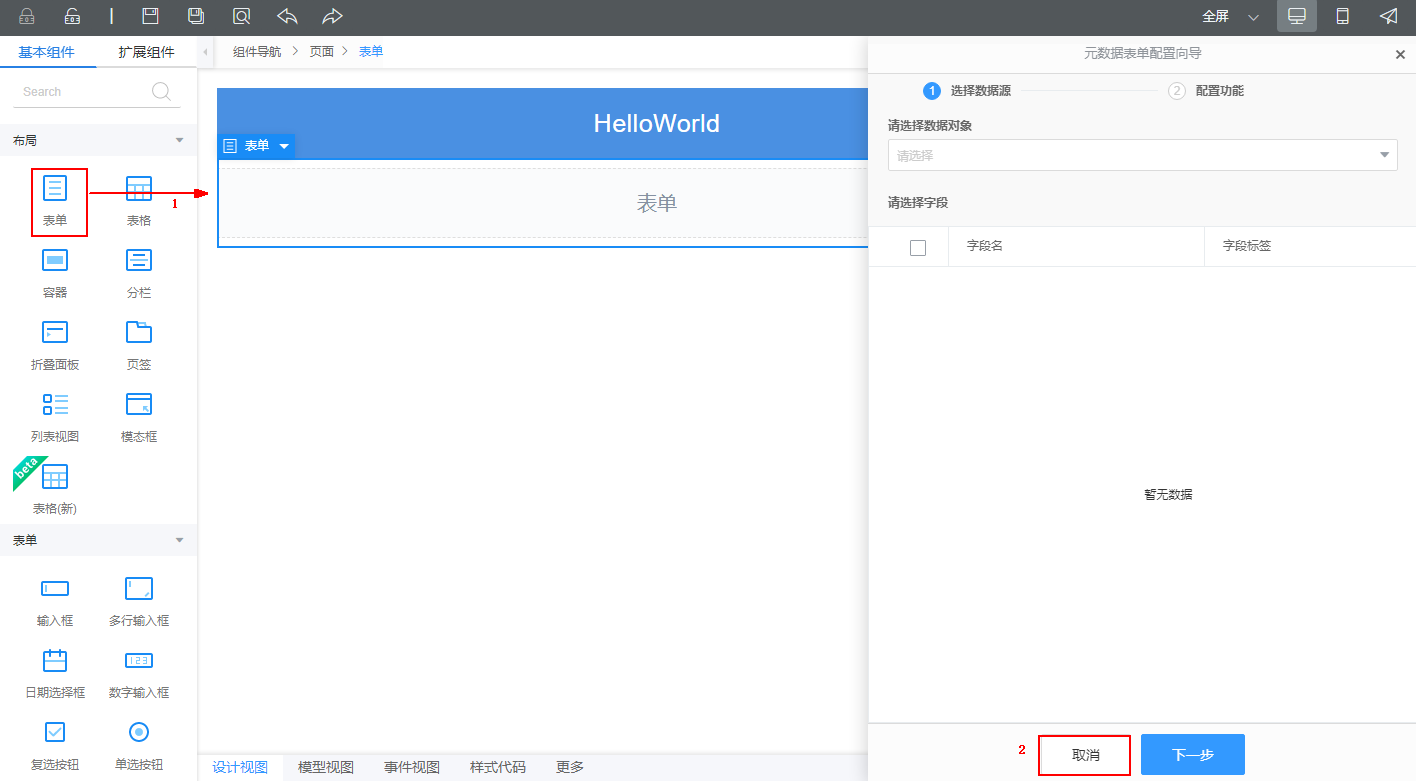Click the 取消 button
The image size is (1416, 781).
(x=1085, y=755)
